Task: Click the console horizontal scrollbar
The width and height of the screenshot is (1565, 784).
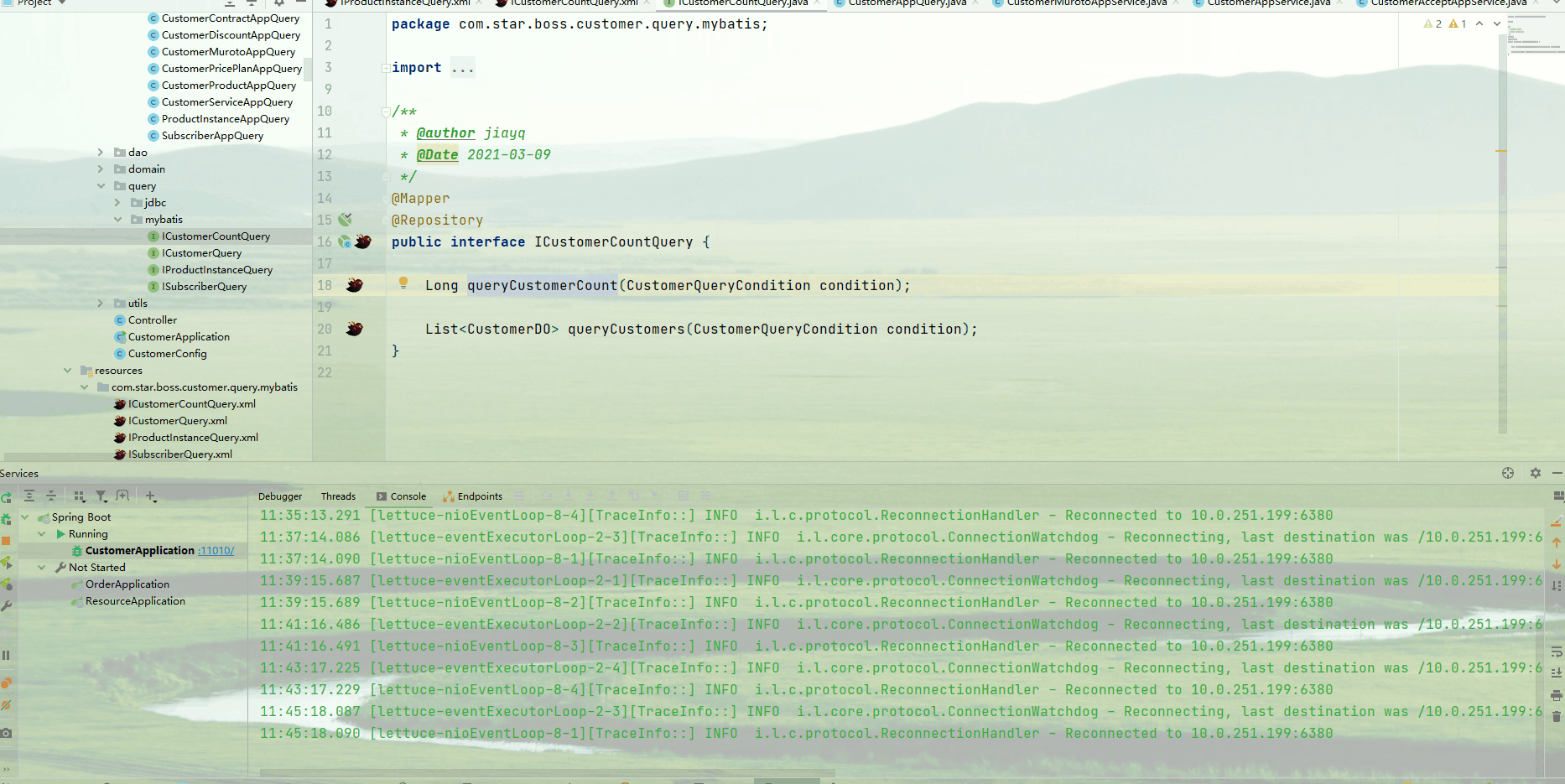Action: pyautogui.click(x=547, y=772)
